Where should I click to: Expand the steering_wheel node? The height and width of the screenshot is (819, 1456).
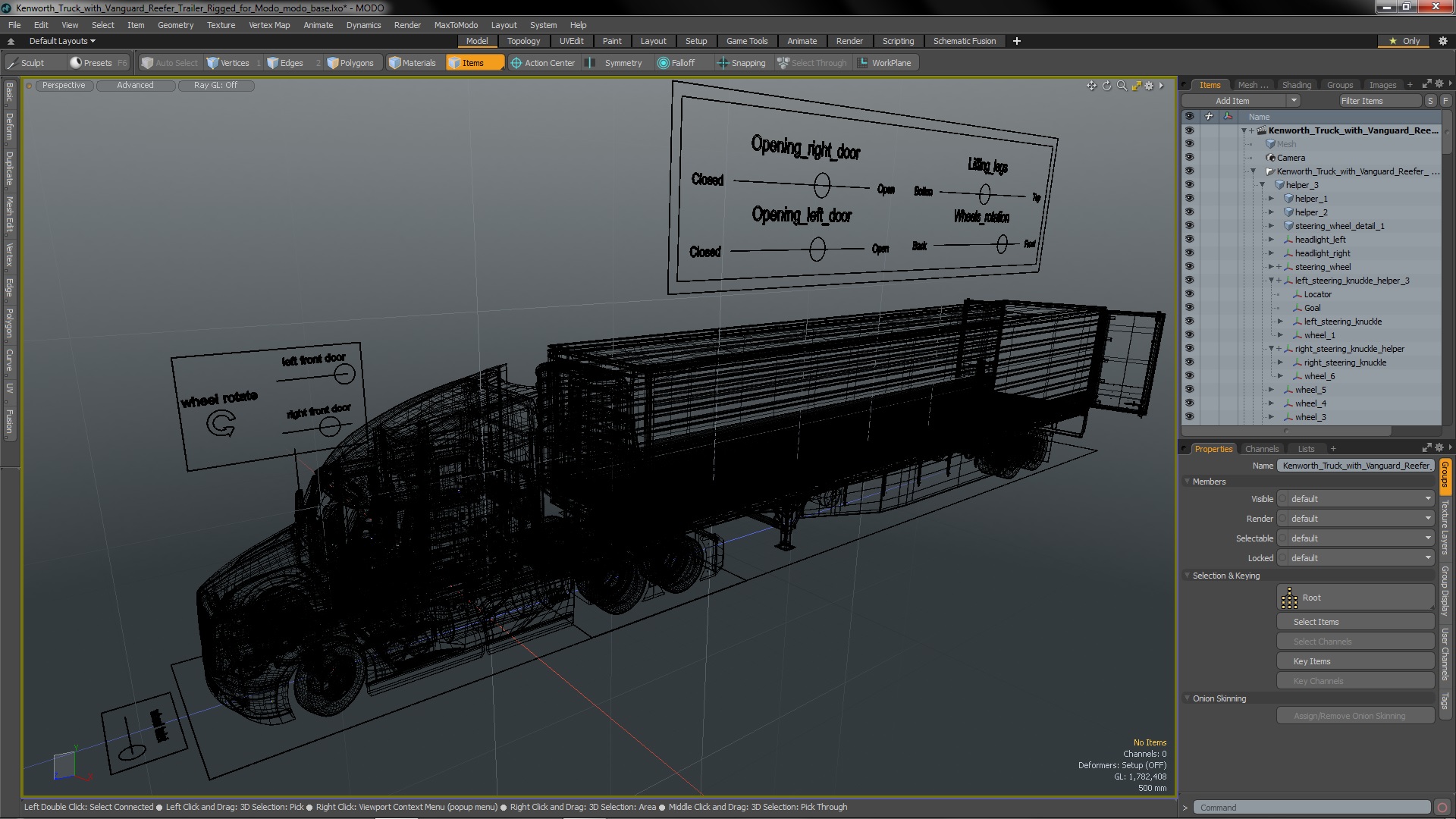click(x=1272, y=267)
